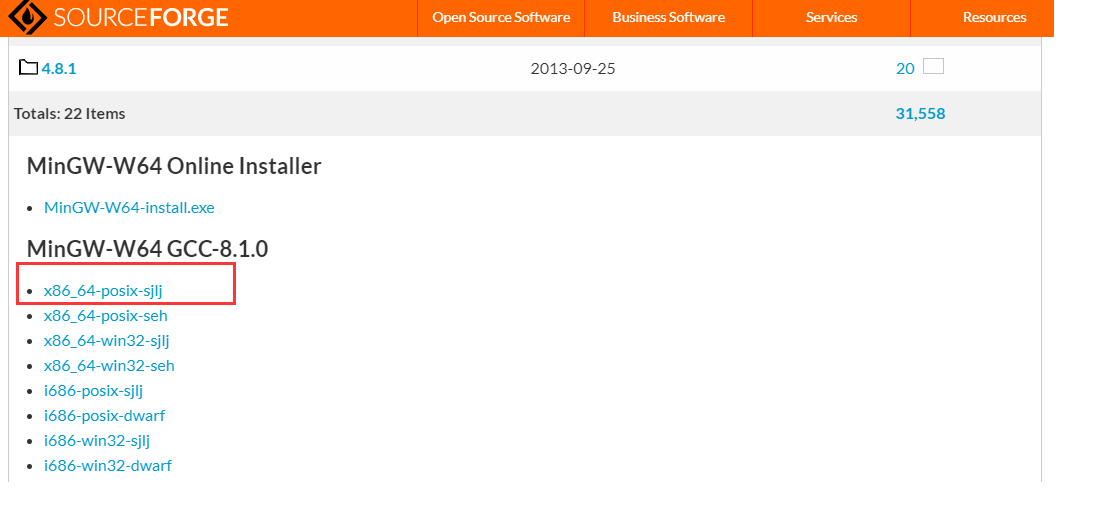Click the 31,558 total downloads link
Image resolution: width=1095 pixels, height=530 pixels.
click(x=920, y=113)
